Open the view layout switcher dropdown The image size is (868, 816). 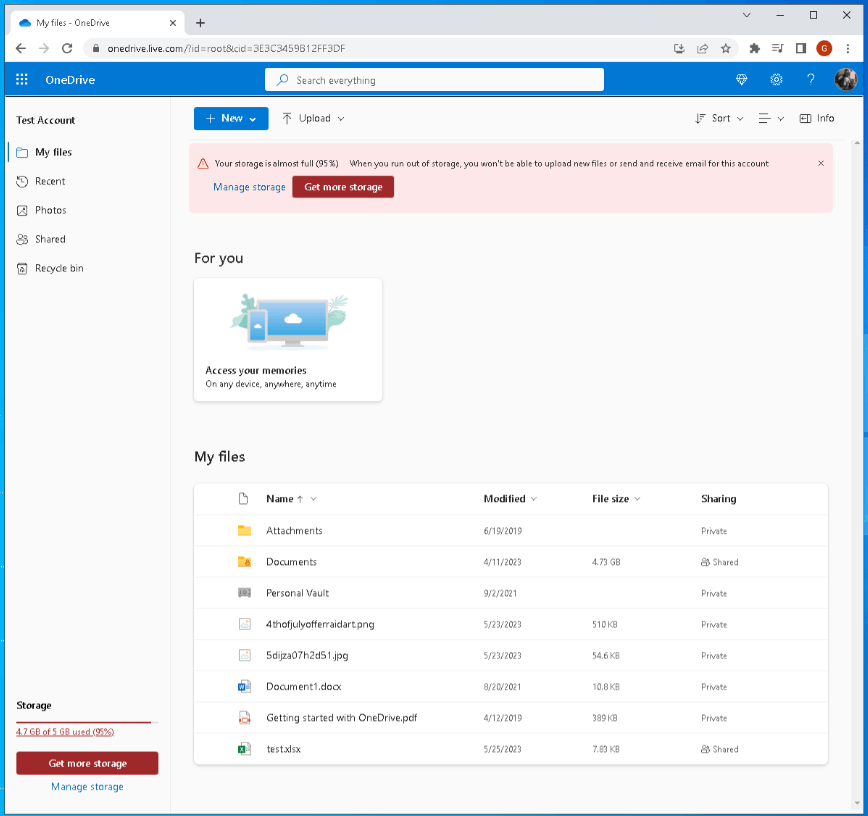pos(771,118)
